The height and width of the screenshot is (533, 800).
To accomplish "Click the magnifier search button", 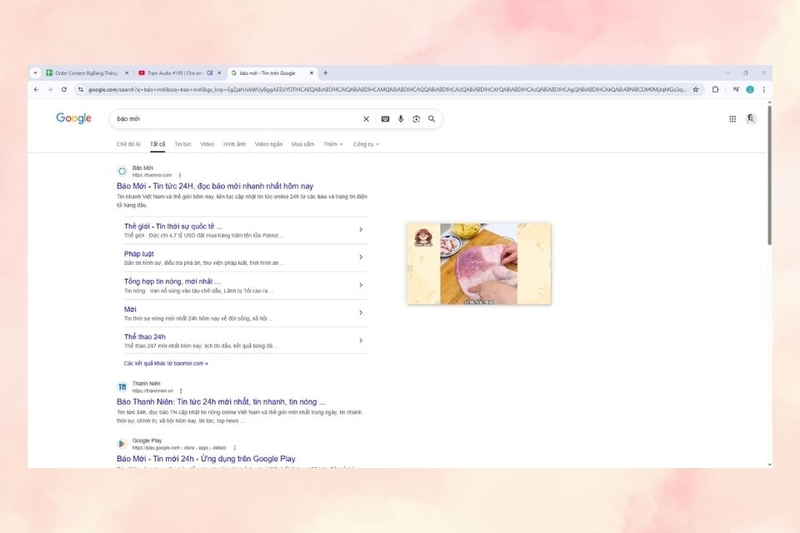I will [x=432, y=119].
